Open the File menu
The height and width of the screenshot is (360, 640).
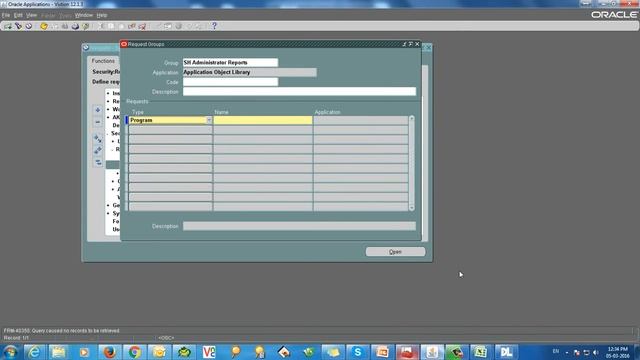[x=6, y=15]
